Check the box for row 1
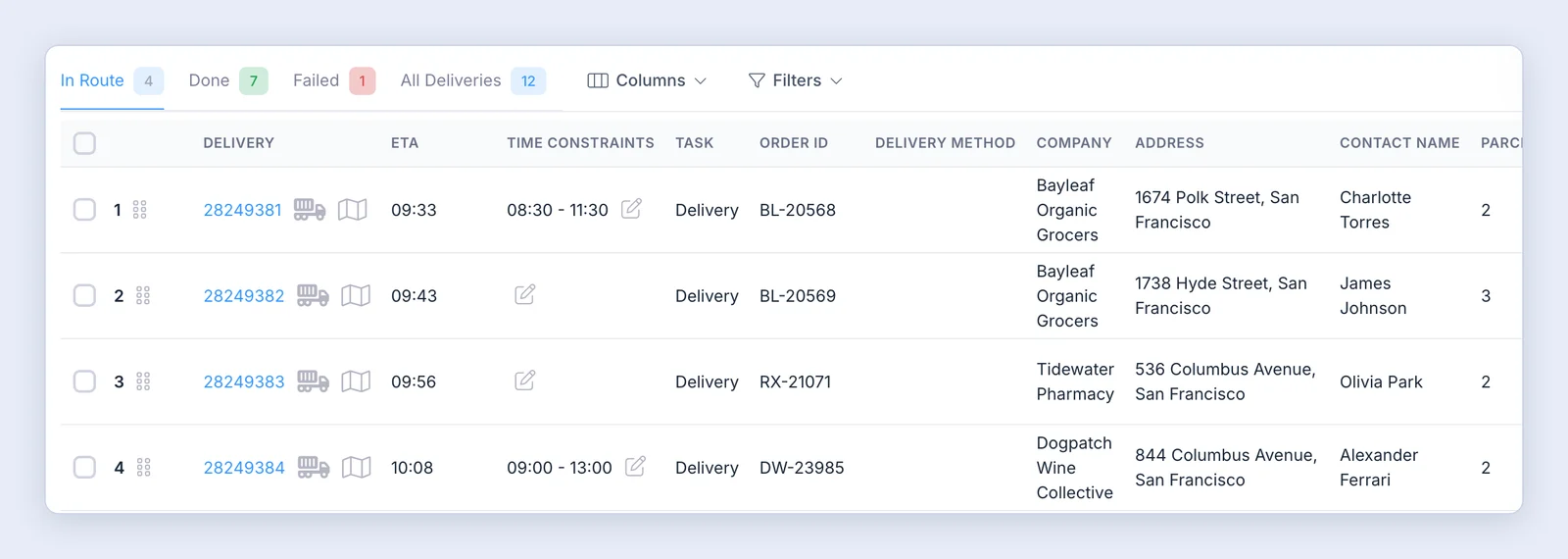Viewport: 1568px width, 559px height. click(x=85, y=210)
